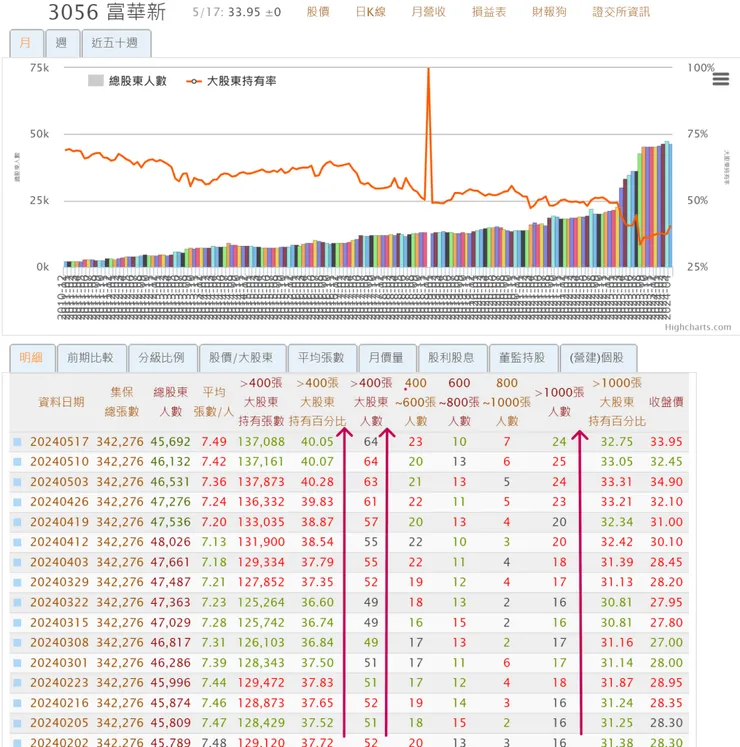Follow the 股價 link in header
Screen dimensions: 740x747
tap(318, 12)
